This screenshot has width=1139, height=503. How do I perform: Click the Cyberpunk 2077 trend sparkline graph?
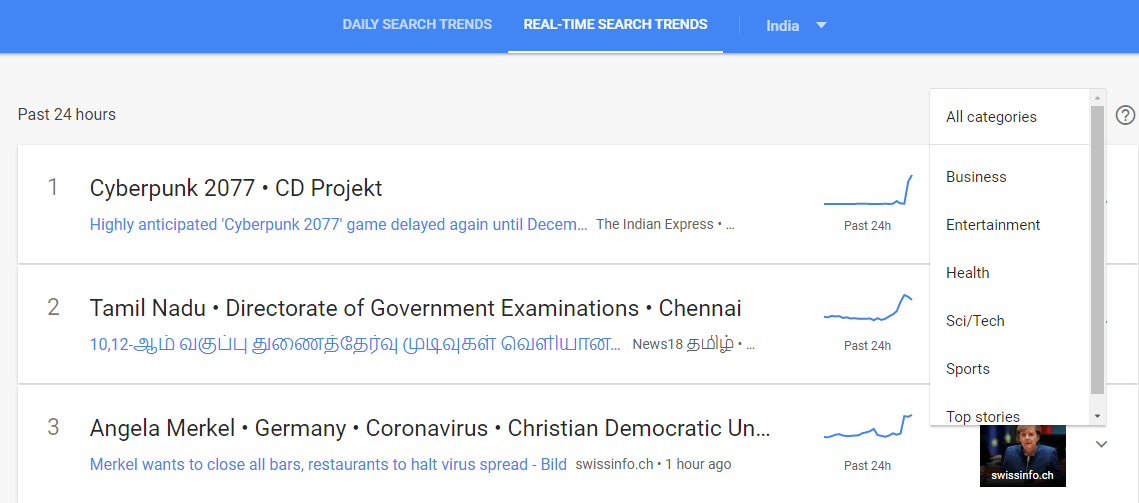click(x=868, y=190)
